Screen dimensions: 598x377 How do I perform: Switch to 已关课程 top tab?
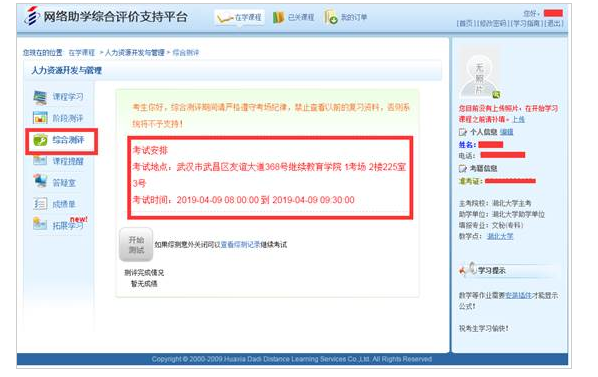[x=293, y=17]
